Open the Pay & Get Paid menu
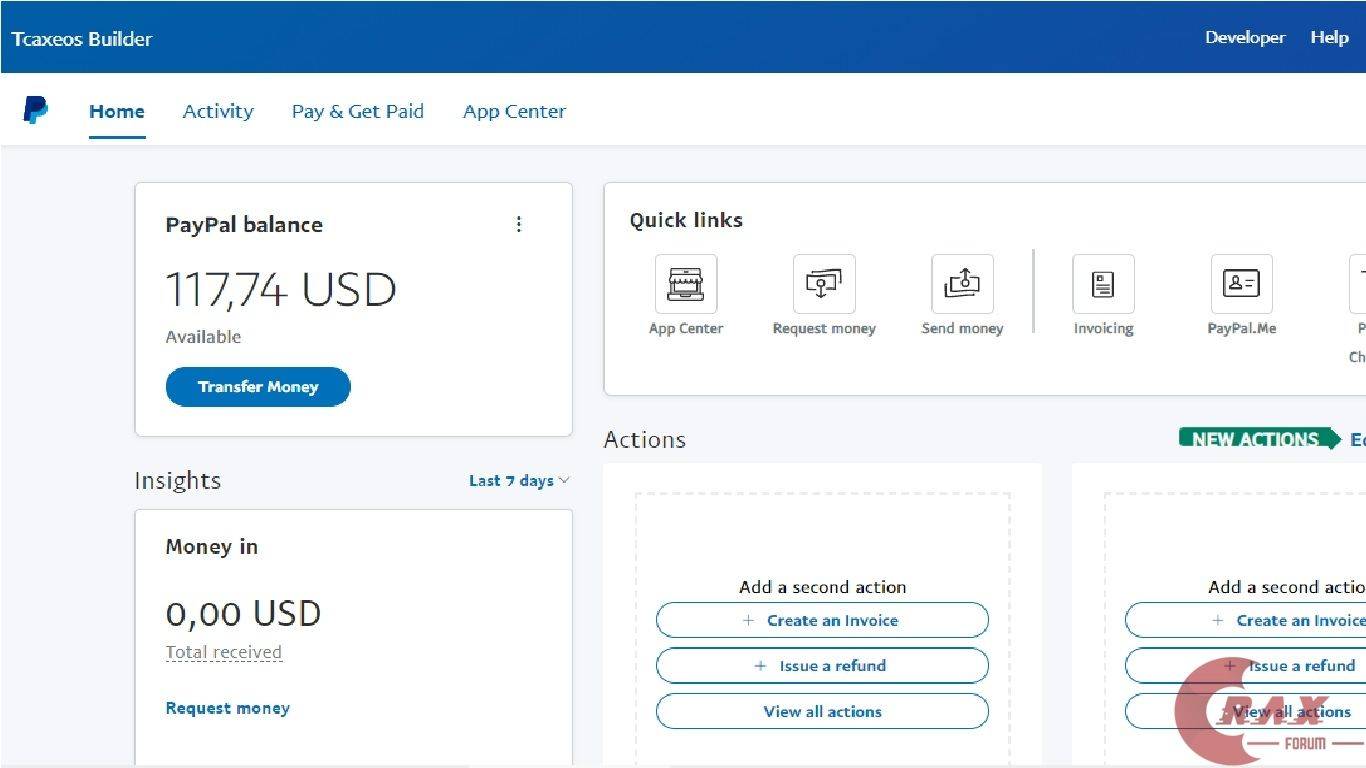 (358, 111)
